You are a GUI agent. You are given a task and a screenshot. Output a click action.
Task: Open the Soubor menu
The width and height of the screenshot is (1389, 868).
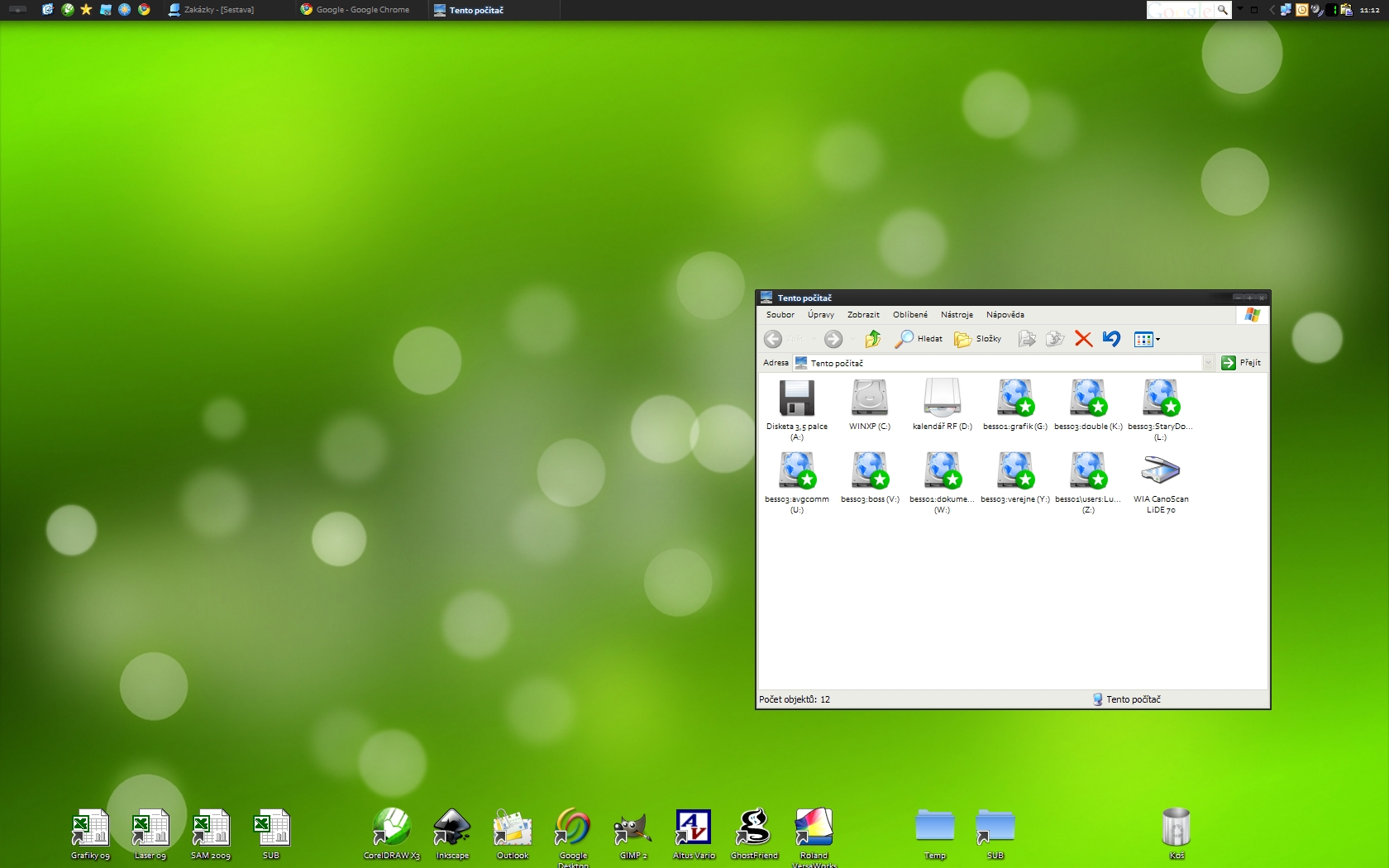780,315
